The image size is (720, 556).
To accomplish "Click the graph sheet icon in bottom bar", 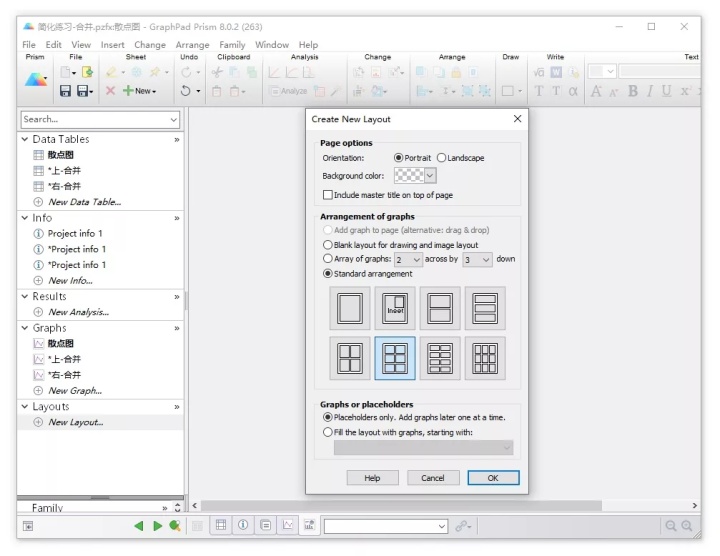I will coord(288,525).
